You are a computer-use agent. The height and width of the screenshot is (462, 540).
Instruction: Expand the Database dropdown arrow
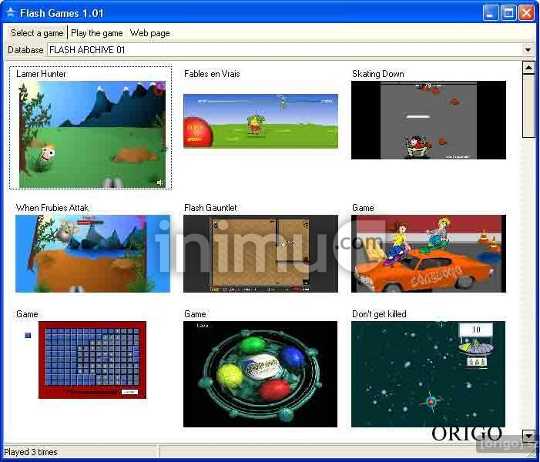[x=528, y=50]
